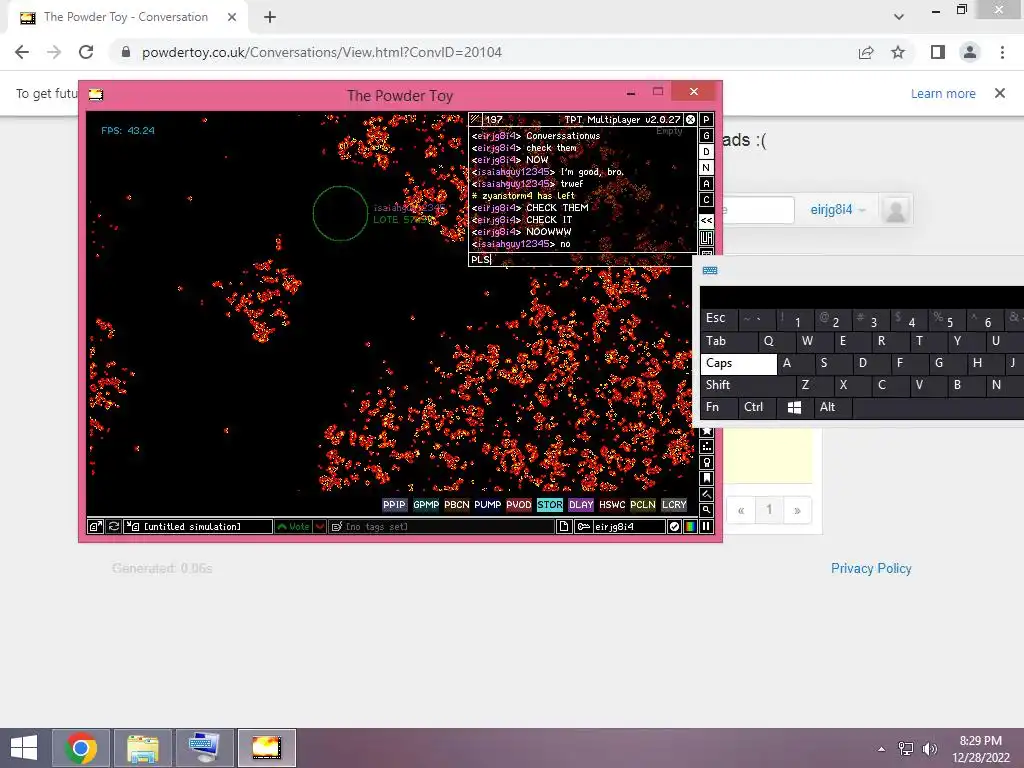Open the element search magnifier icon
This screenshot has width=1024, height=768.
click(x=706, y=510)
